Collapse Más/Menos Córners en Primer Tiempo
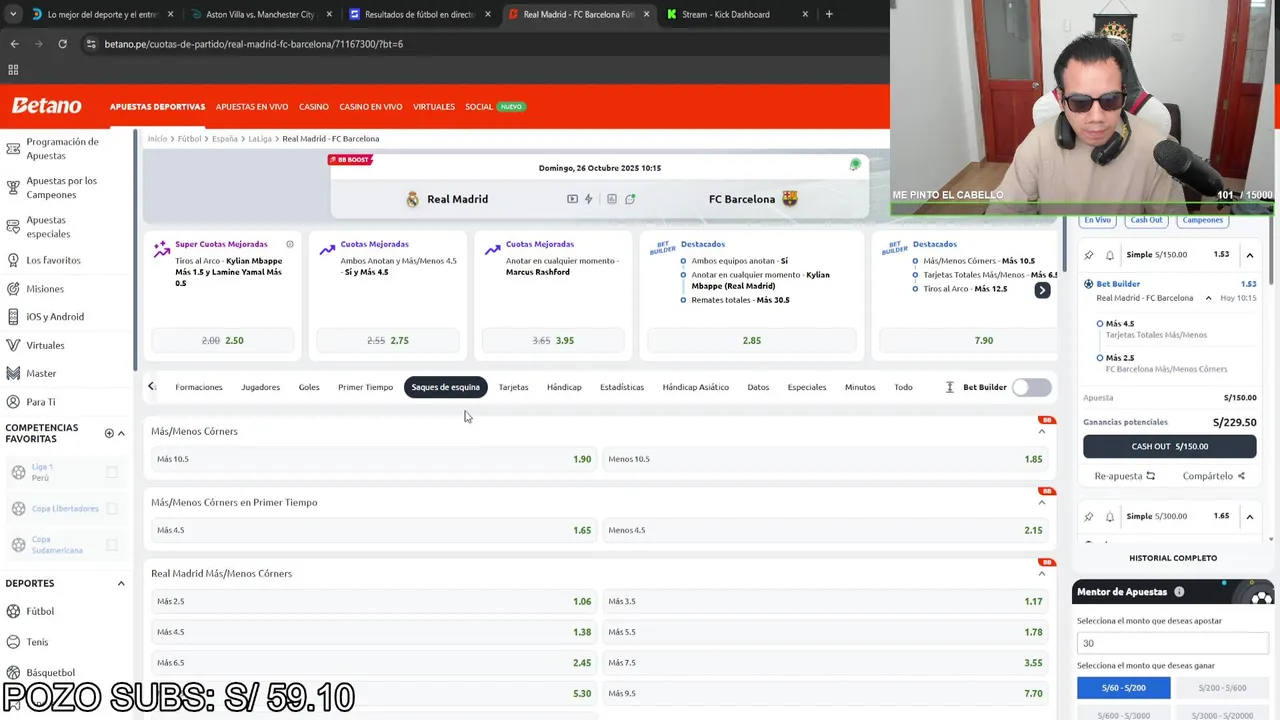This screenshot has height=720, width=1280. click(x=1042, y=502)
